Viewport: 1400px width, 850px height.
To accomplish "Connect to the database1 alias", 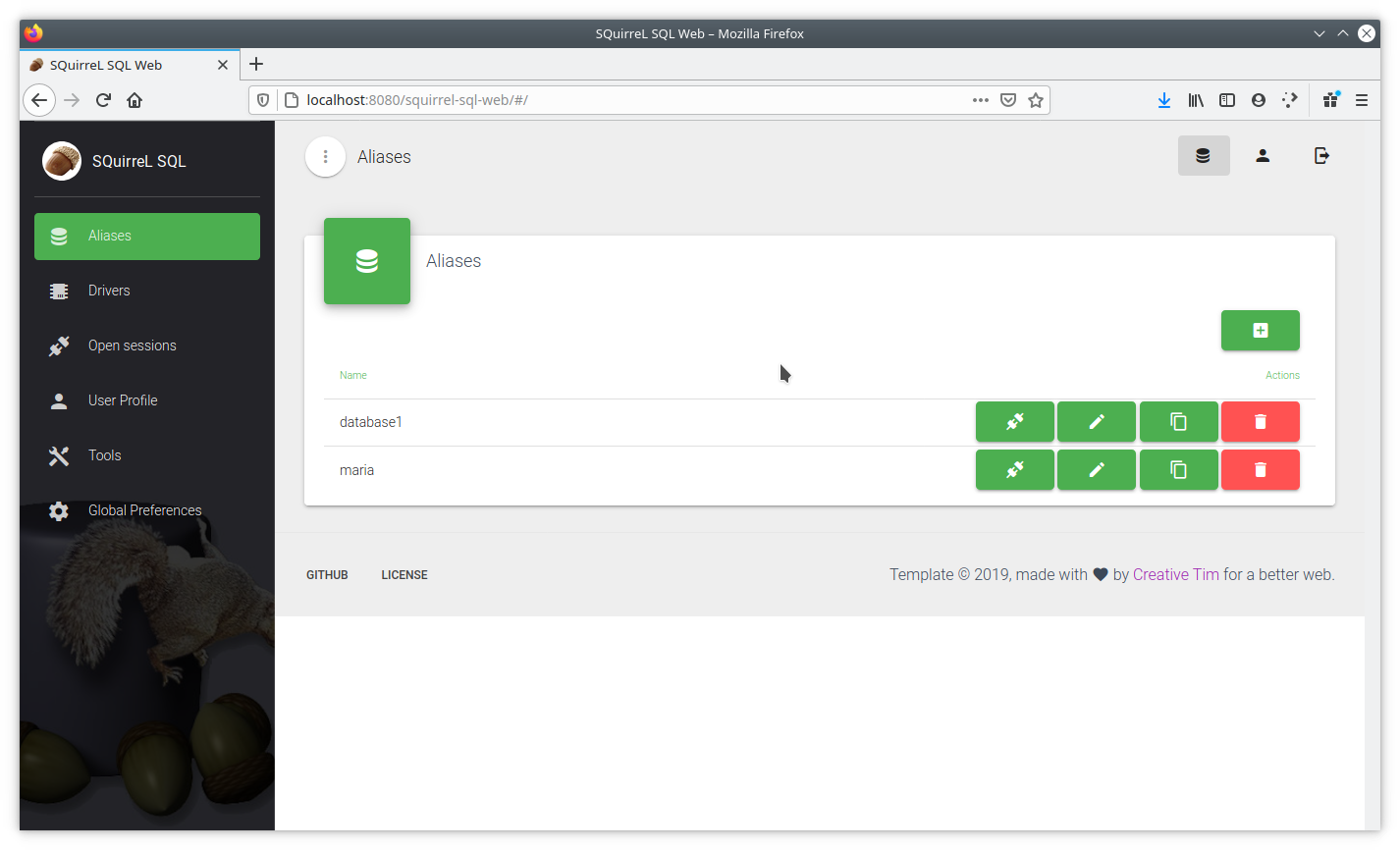I will tap(1015, 422).
